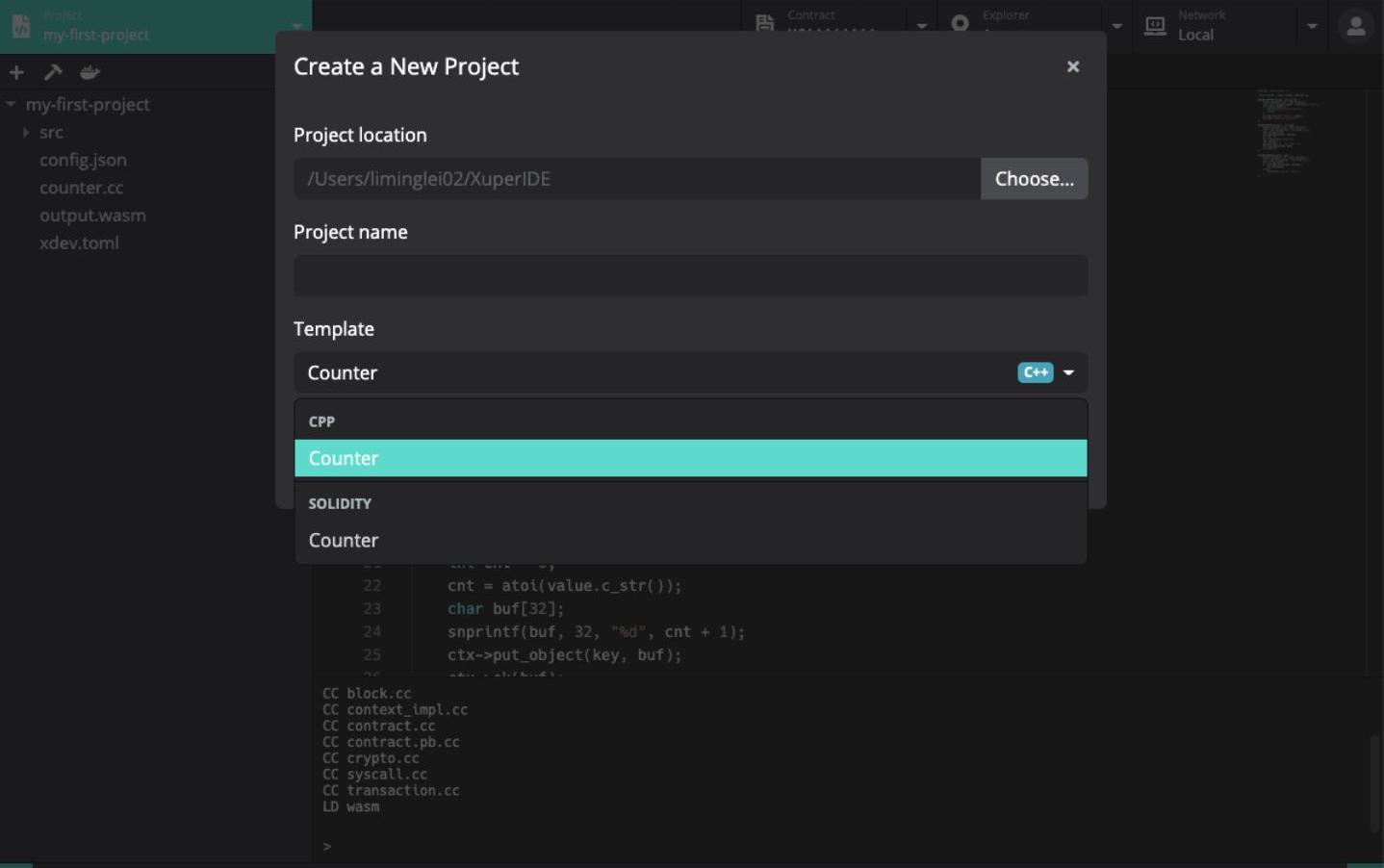This screenshot has width=1384, height=868.
Task: Click the Docker whale icon
Action: point(90,72)
